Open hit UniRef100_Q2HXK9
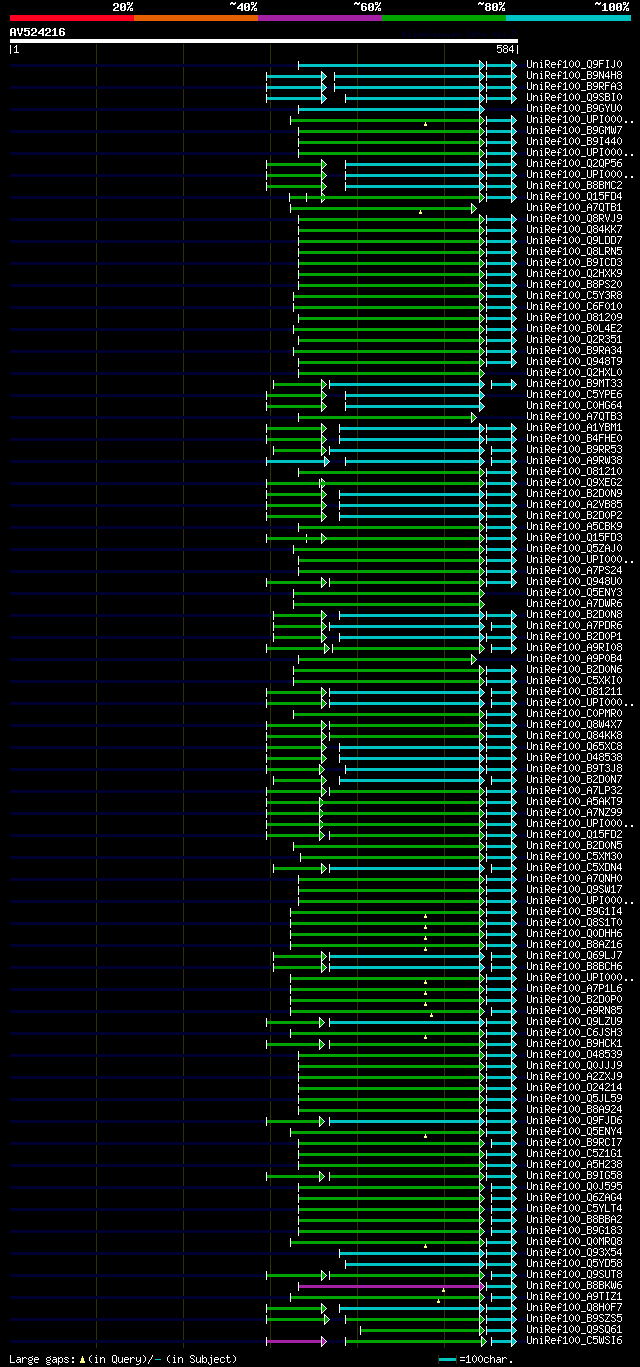 pos(573,273)
